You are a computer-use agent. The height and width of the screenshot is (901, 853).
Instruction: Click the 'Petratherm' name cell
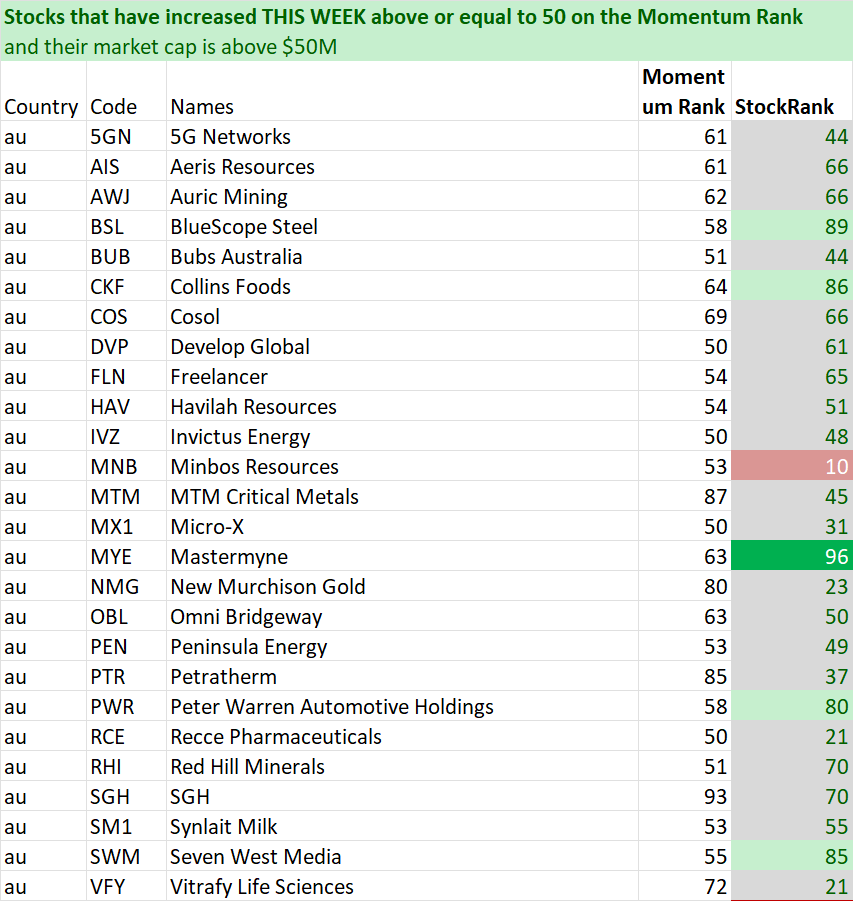pyautogui.click(x=402, y=676)
